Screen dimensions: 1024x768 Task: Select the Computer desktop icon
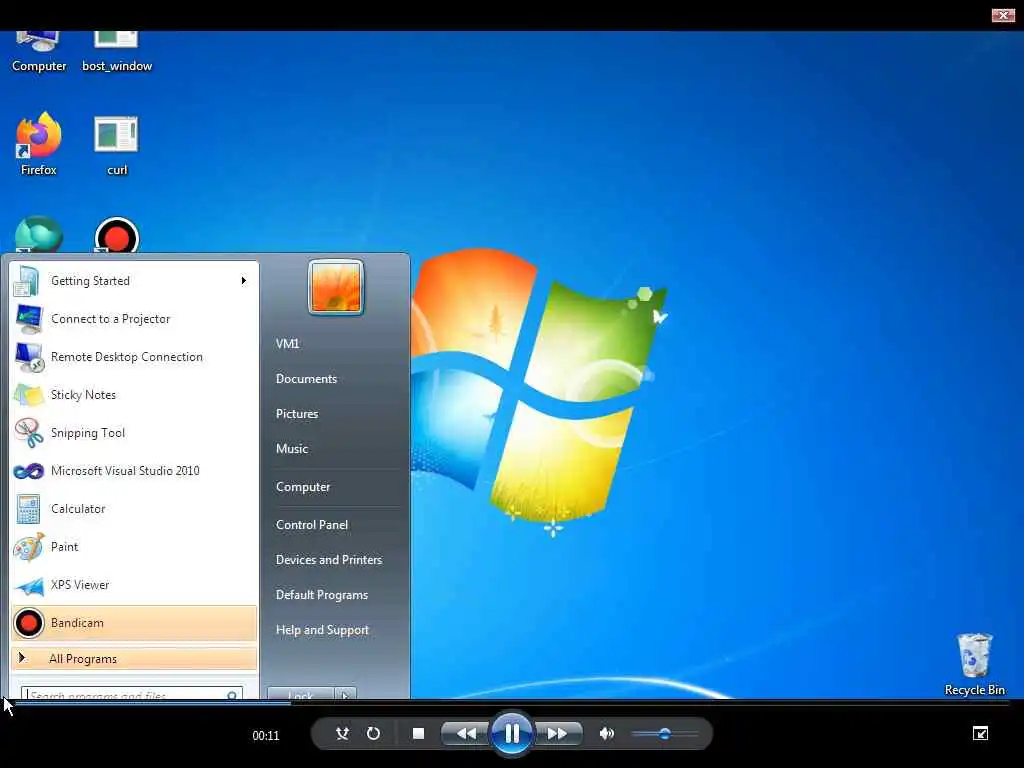click(39, 52)
